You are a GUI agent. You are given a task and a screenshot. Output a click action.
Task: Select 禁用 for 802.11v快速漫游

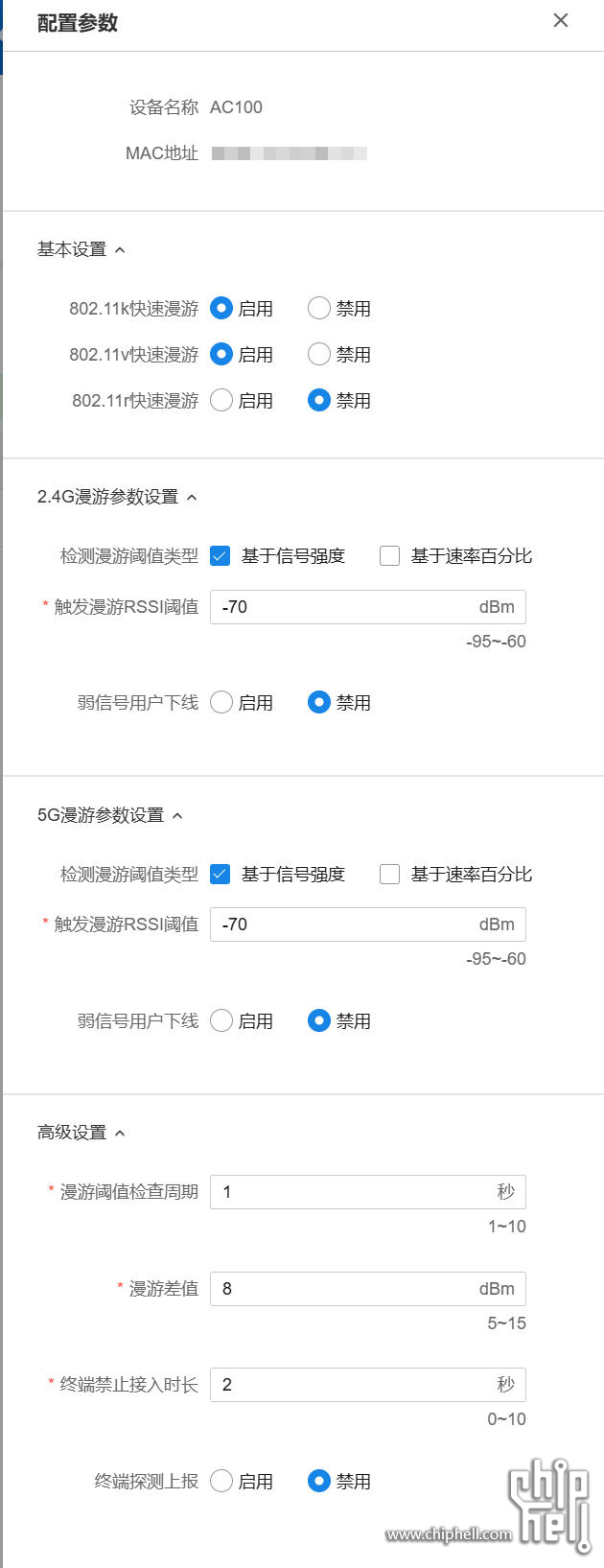[319, 355]
